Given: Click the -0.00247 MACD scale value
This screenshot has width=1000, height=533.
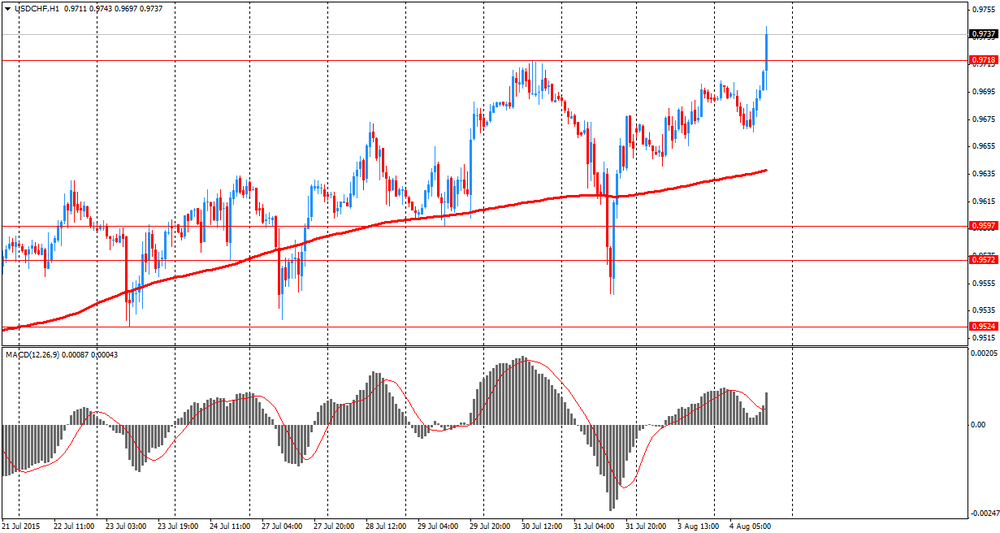Looking at the screenshot, I should (x=984, y=513).
